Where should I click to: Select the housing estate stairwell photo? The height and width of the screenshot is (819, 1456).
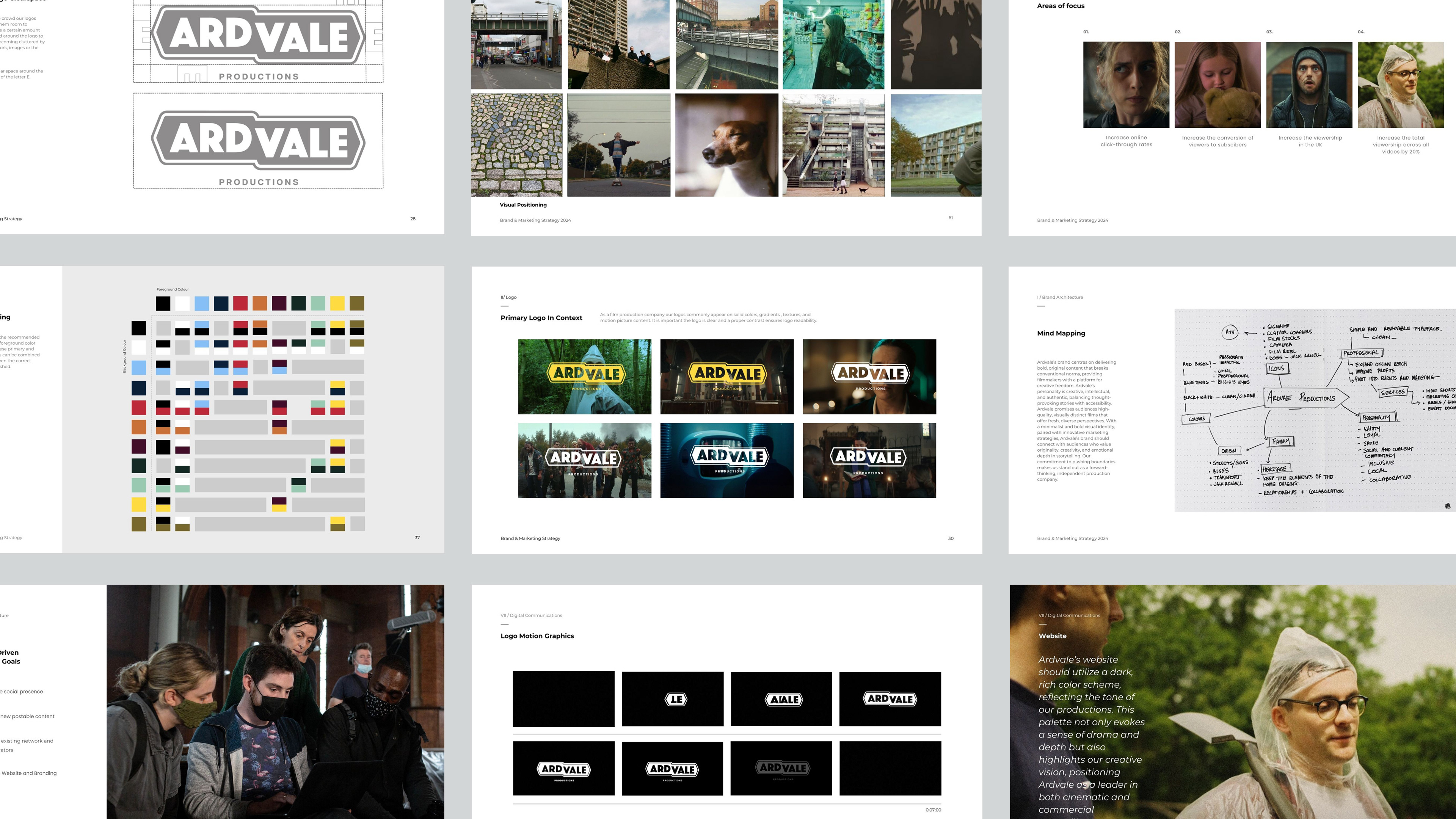click(834, 145)
